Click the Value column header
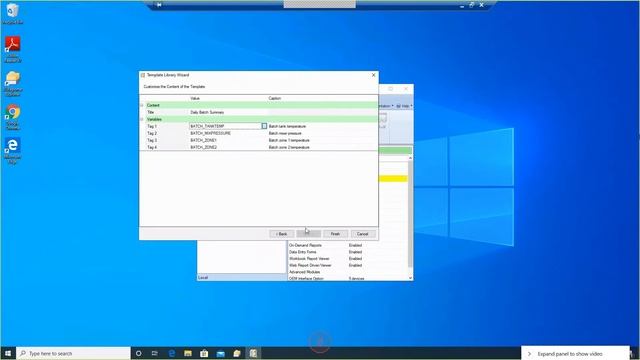640x360 pixels. pos(195,98)
